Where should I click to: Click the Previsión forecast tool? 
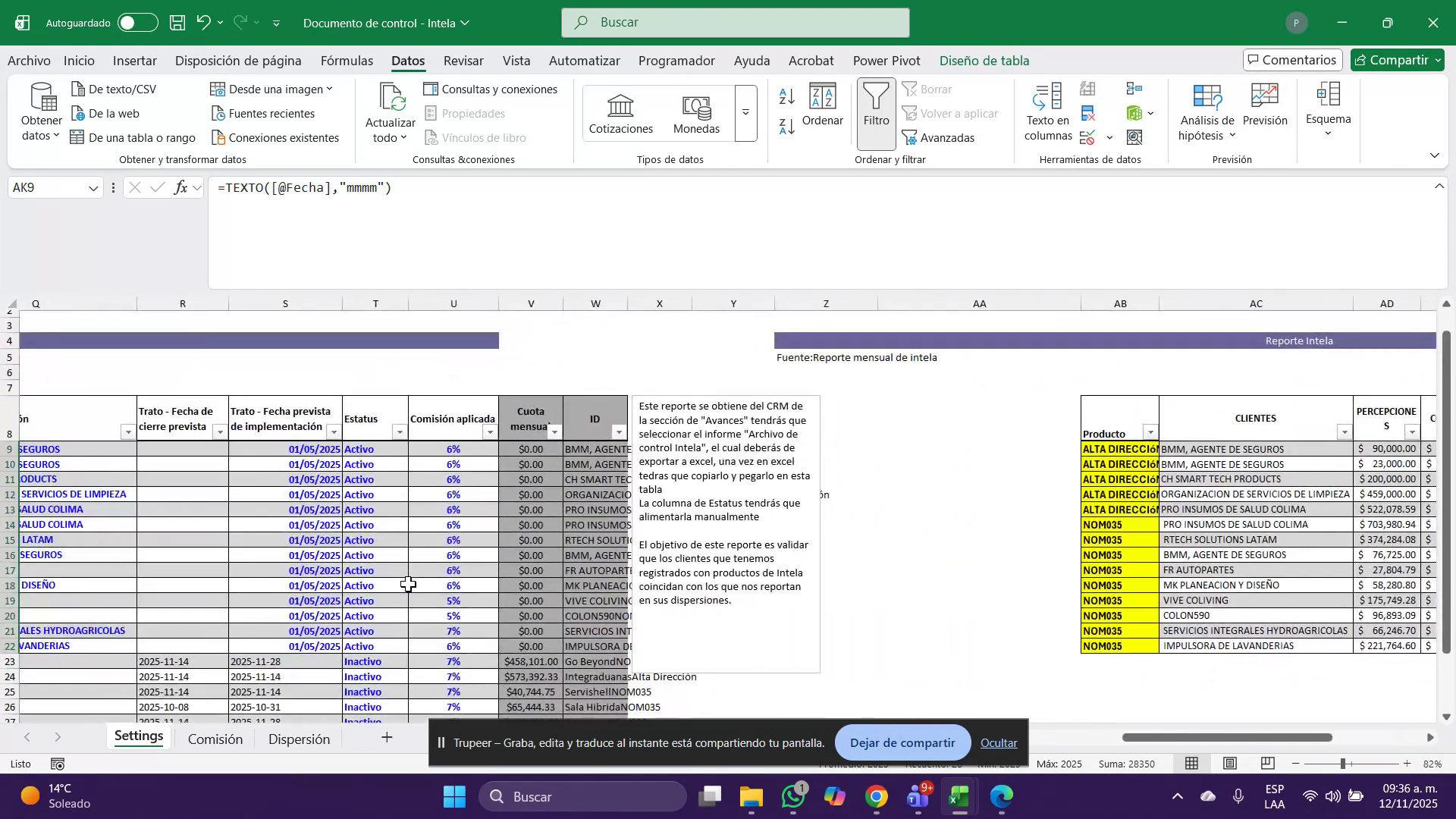tap(1264, 106)
